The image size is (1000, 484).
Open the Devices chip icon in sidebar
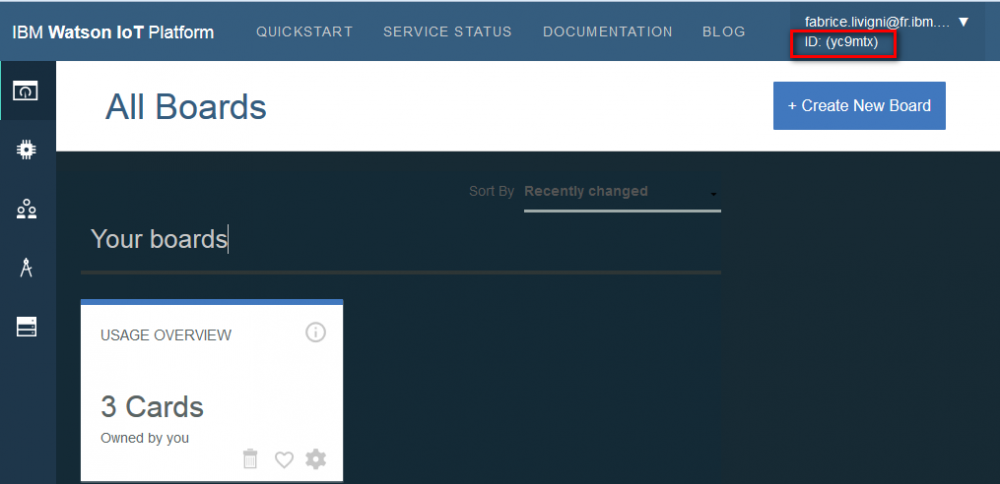coord(26,150)
